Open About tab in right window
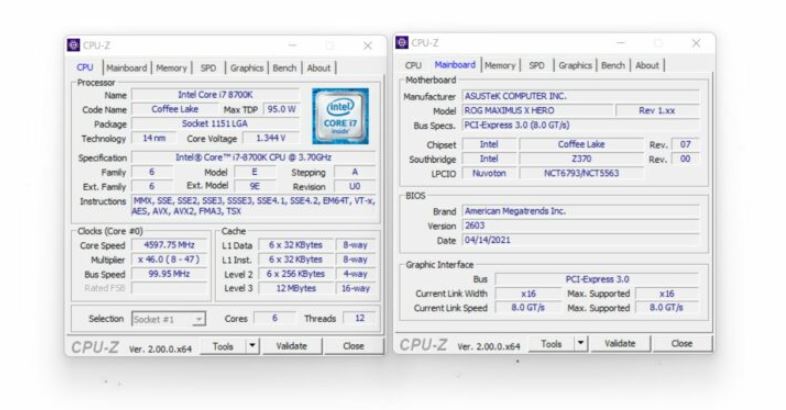This screenshot has width=786, height=410. coord(647,65)
